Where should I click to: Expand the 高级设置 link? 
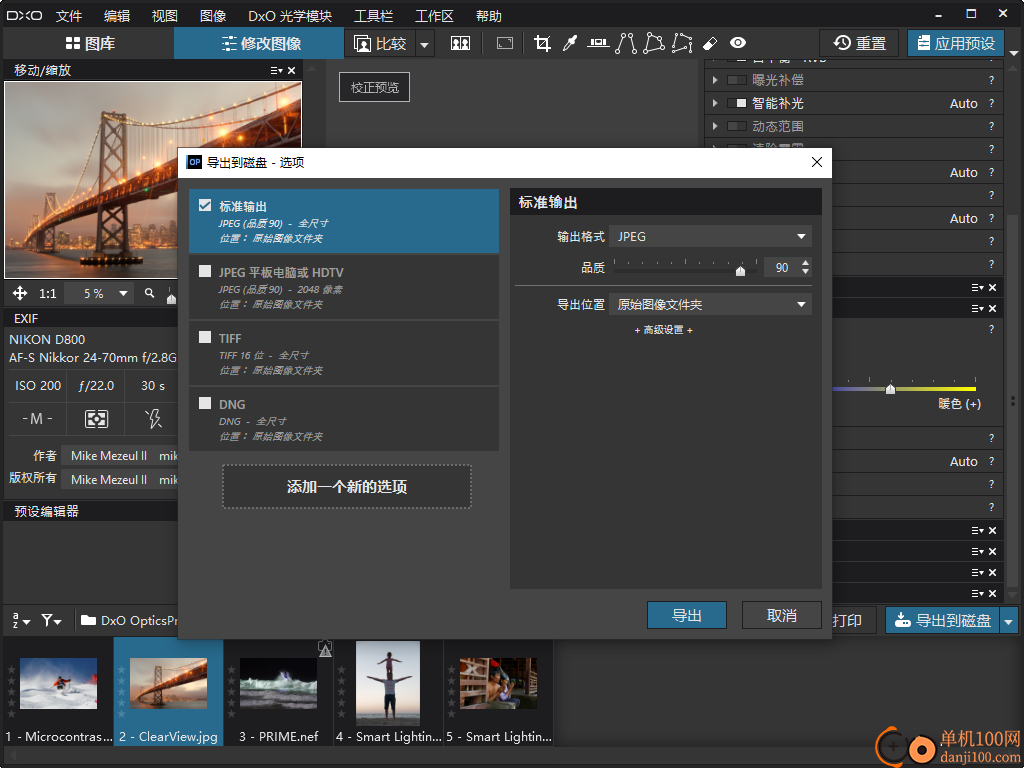pyautogui.click(x=664, y=330)
